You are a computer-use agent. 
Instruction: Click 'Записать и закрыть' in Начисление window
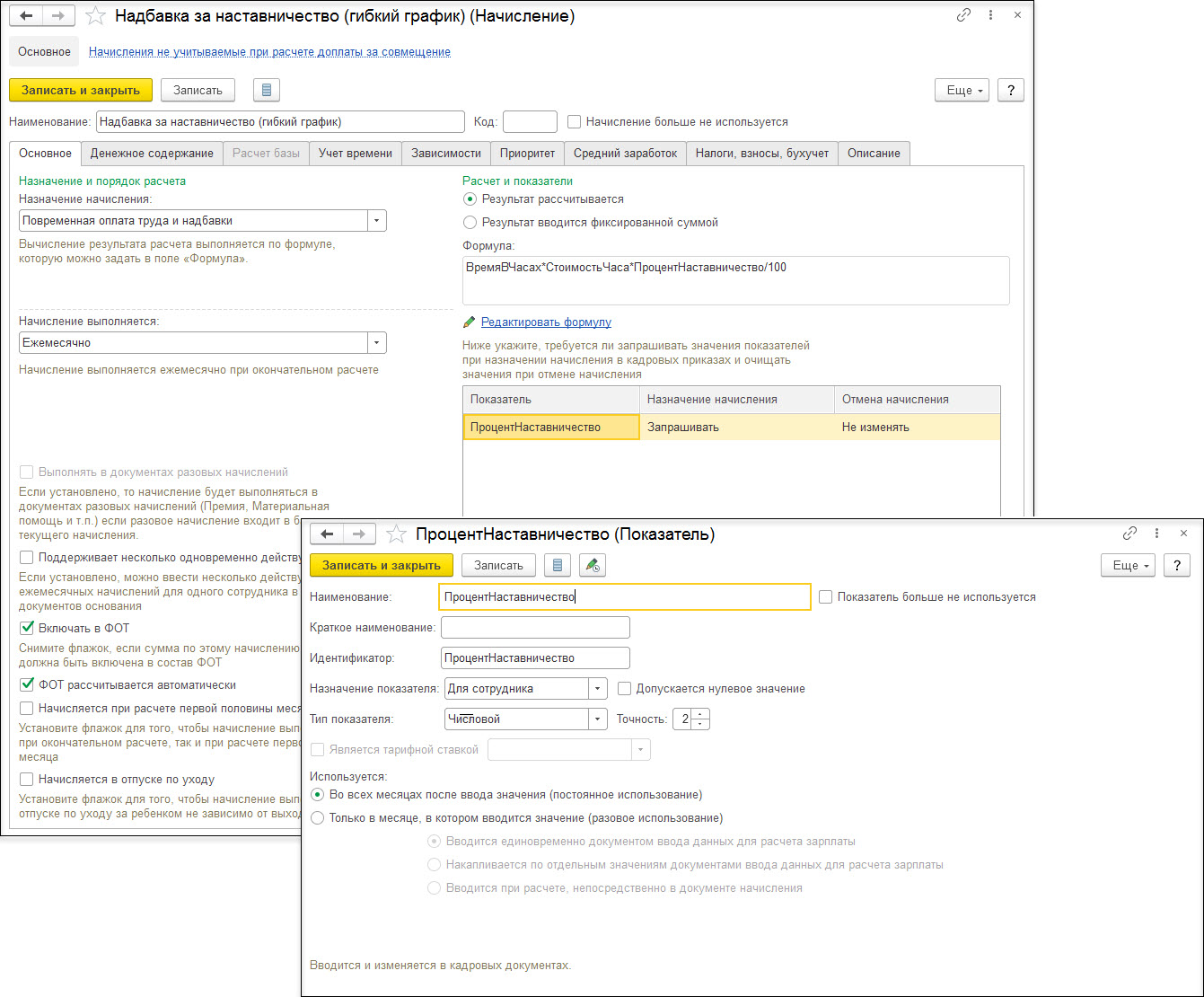click(x=81, y=90)
